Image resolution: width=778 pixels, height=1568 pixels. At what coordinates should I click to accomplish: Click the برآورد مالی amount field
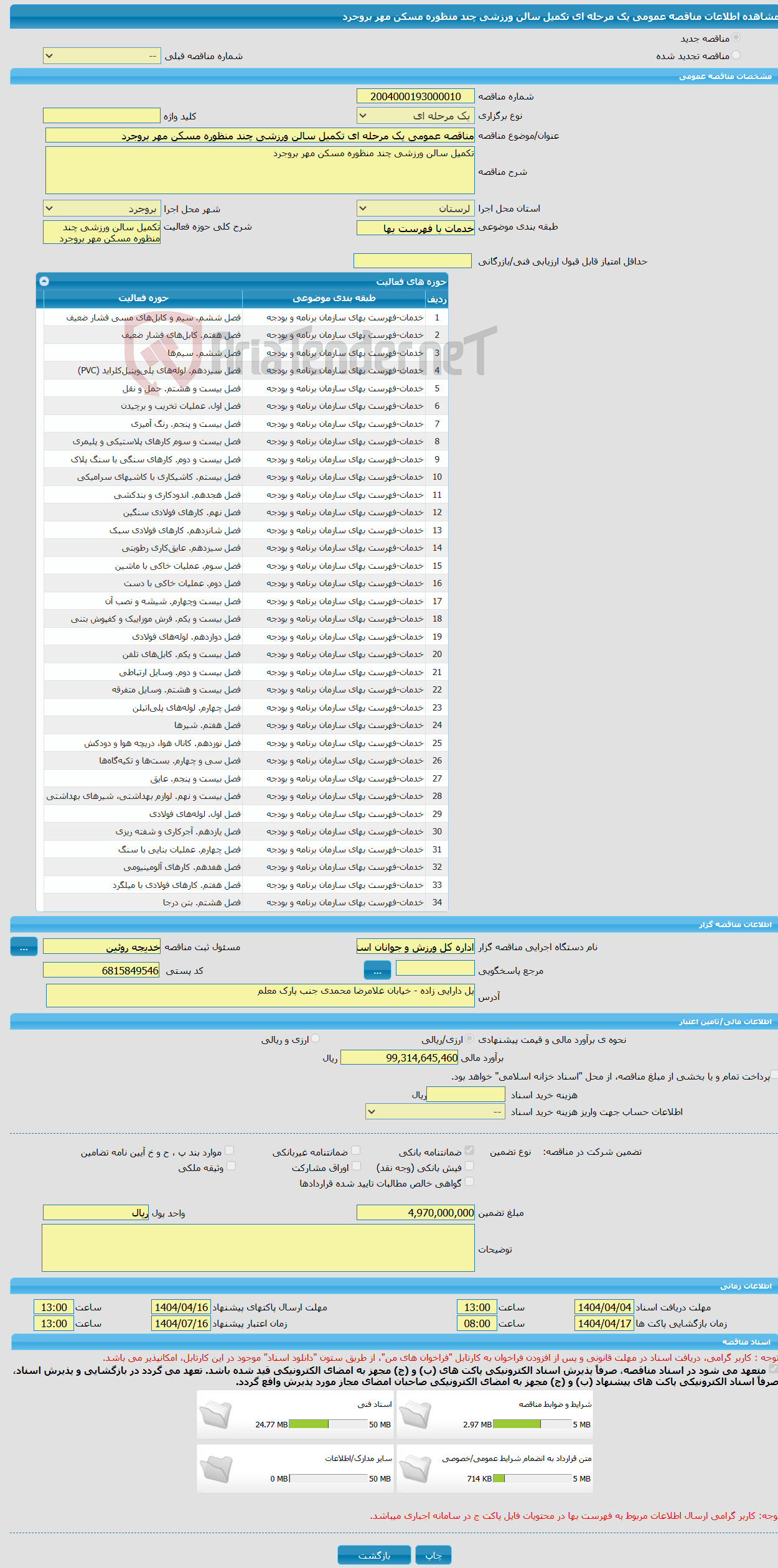(400, 1057)
